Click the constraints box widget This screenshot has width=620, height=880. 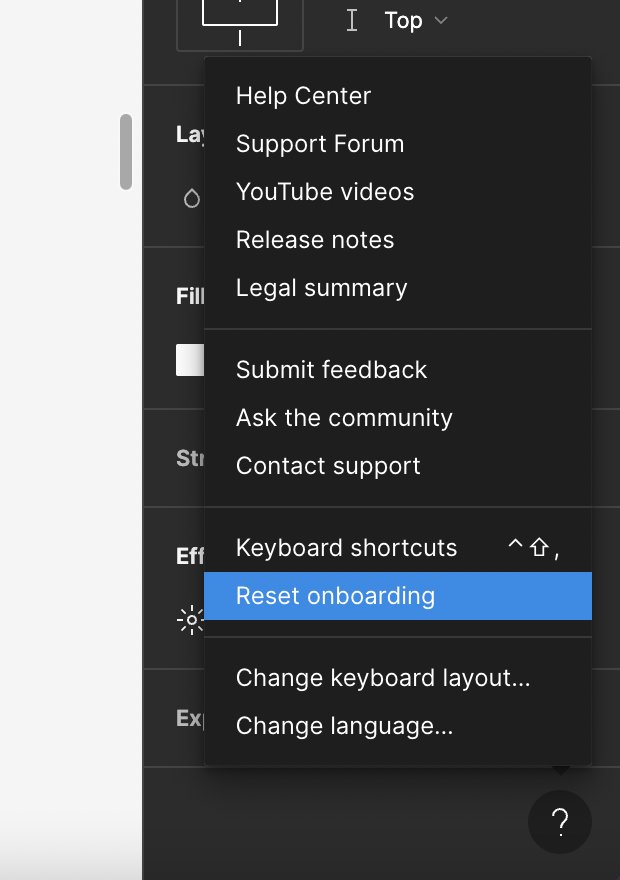coord(240,25)
